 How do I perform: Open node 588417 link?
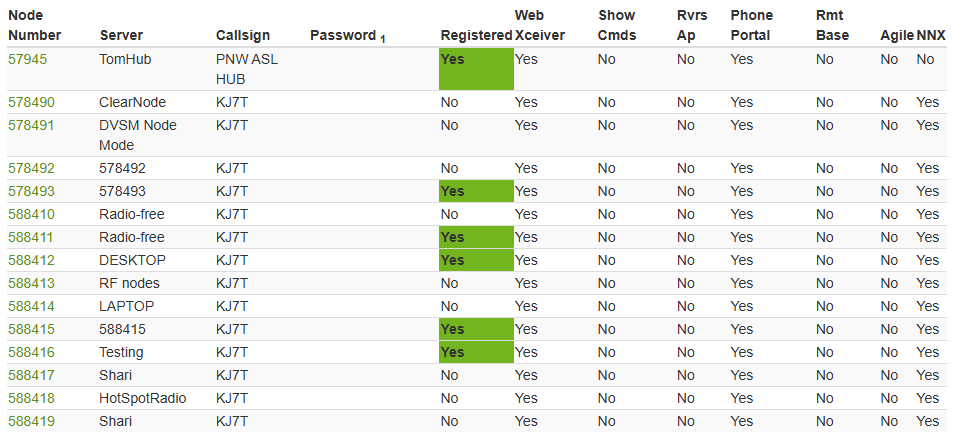(31, 375)
